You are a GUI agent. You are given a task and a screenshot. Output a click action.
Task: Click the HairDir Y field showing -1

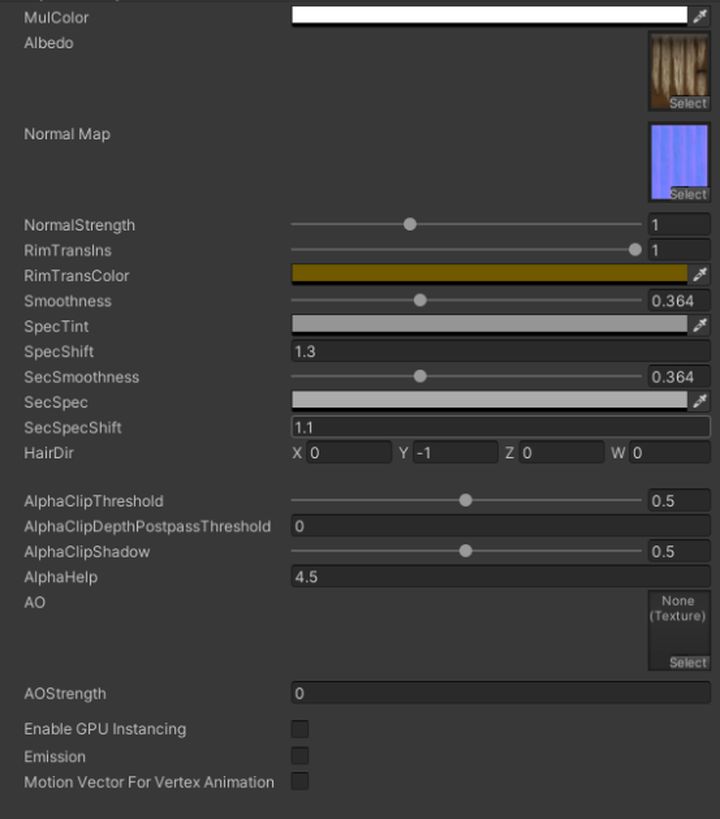(x=455, y=452)
